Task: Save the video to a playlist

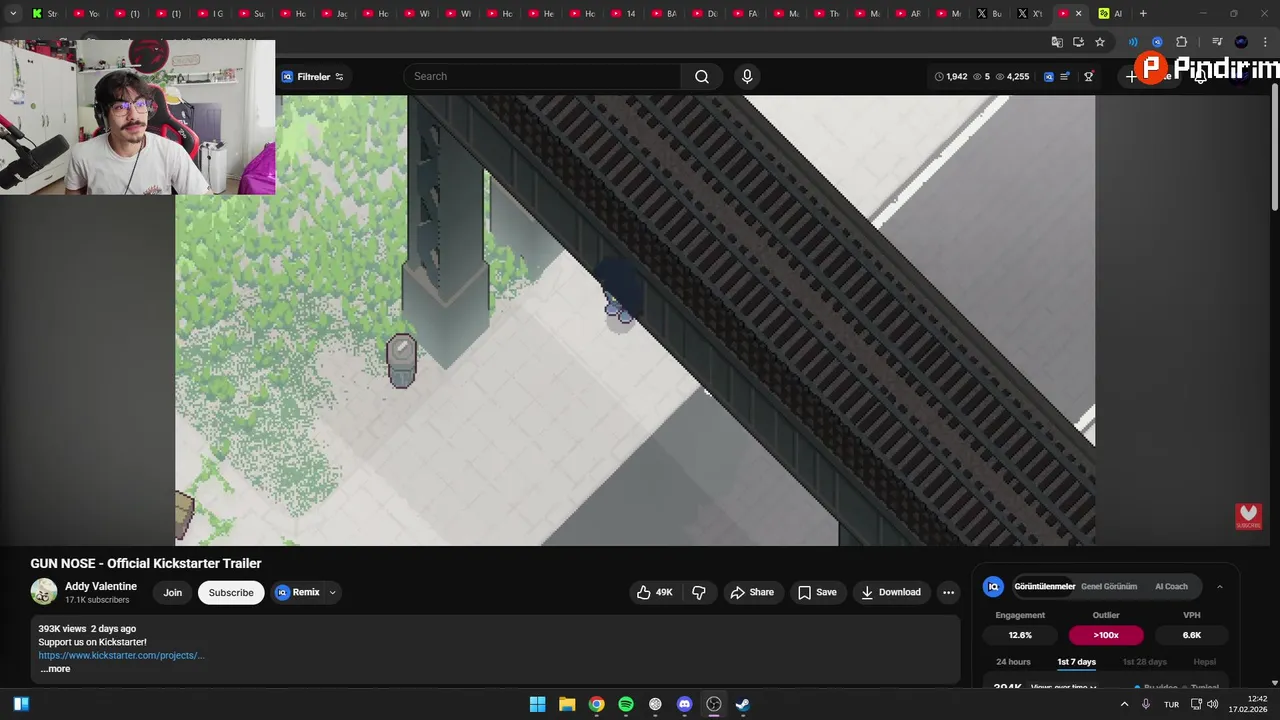Action: [817, 592]
